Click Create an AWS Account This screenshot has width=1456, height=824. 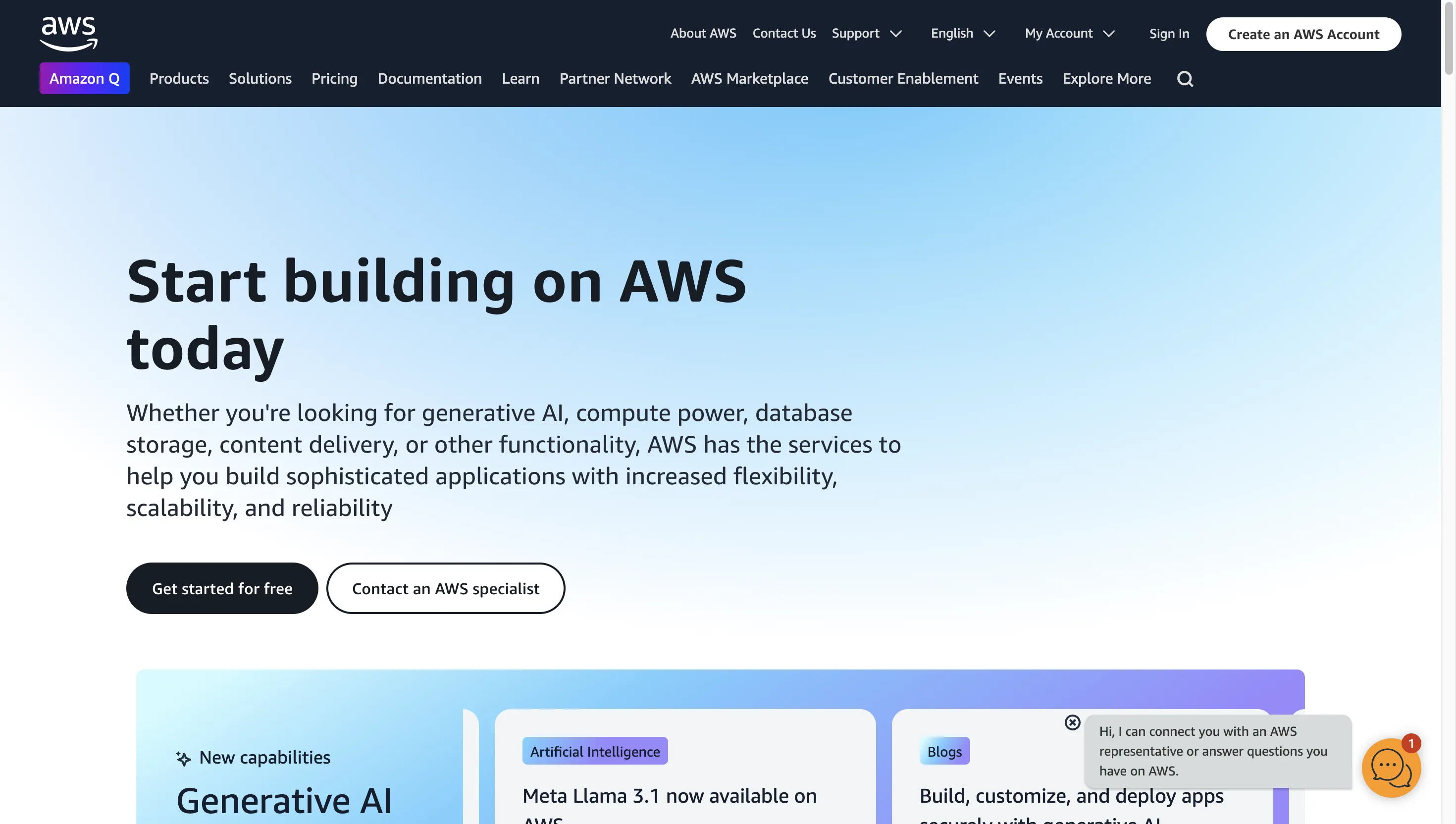tap(1303, 34)
